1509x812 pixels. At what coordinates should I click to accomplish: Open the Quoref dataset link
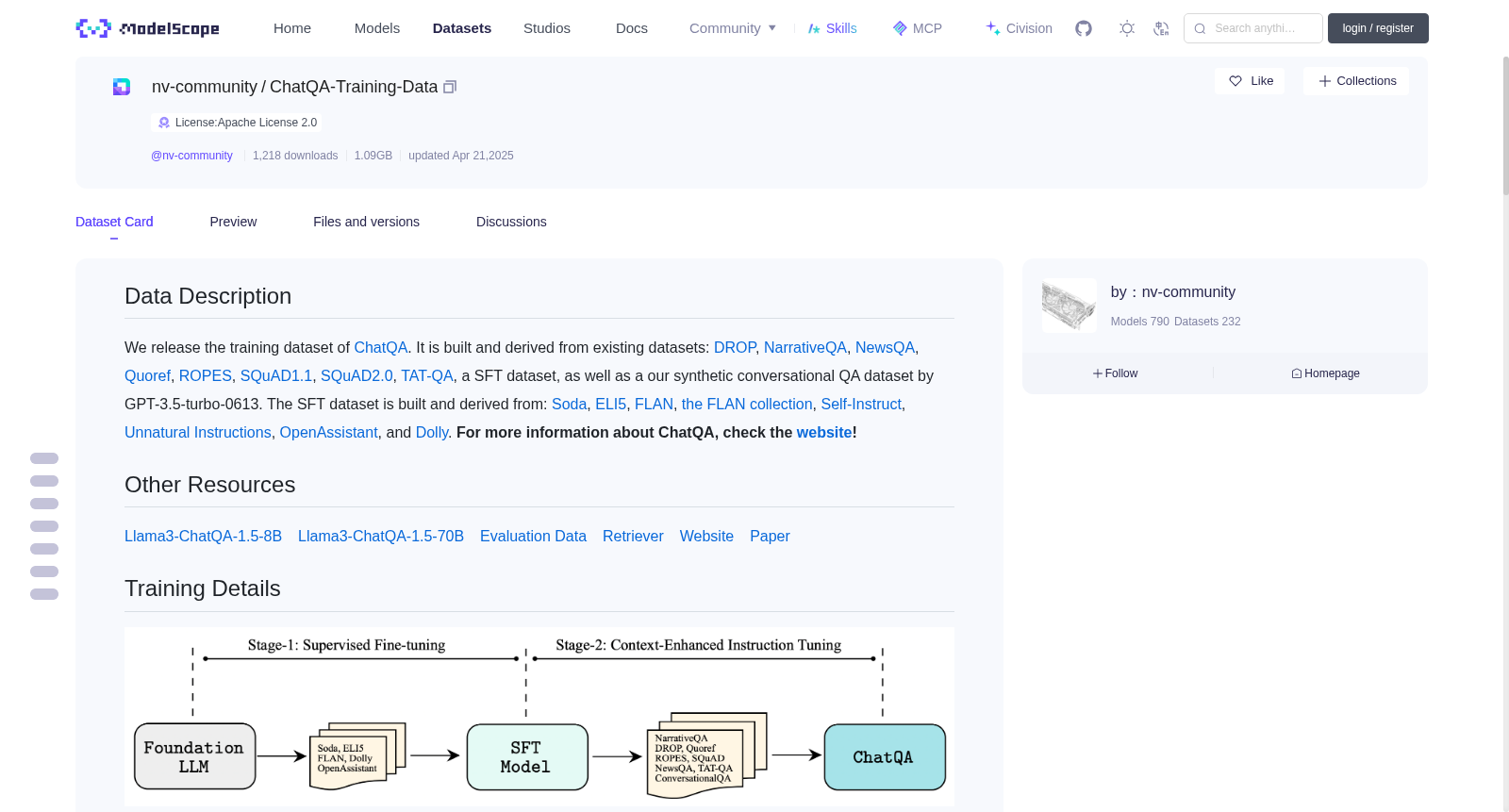[x=148, y=376]
